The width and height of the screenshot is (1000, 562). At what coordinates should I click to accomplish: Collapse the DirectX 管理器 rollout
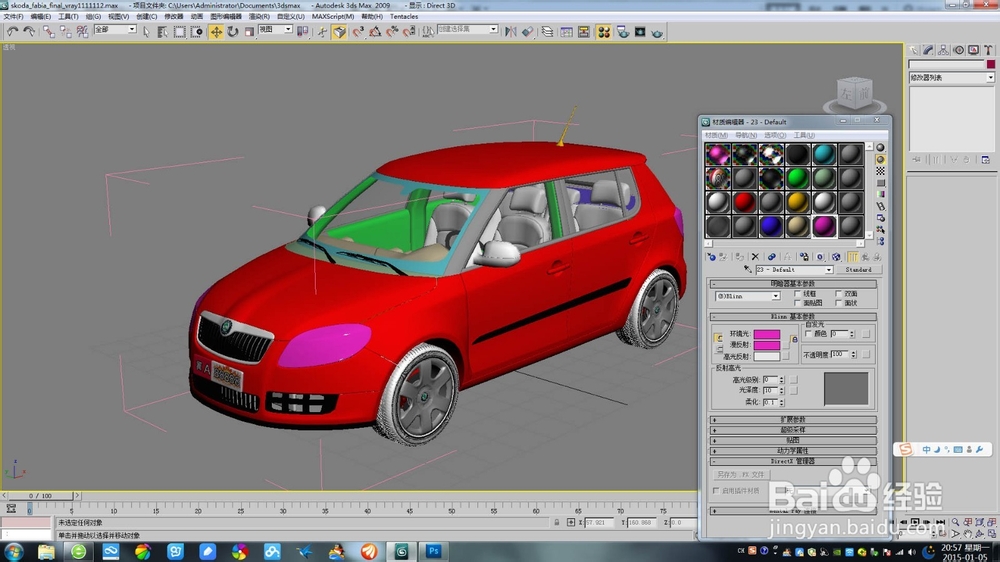click(x=793, y=461)
